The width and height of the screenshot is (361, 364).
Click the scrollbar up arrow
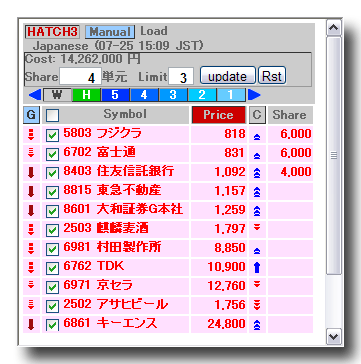click(x=334, y=28)
